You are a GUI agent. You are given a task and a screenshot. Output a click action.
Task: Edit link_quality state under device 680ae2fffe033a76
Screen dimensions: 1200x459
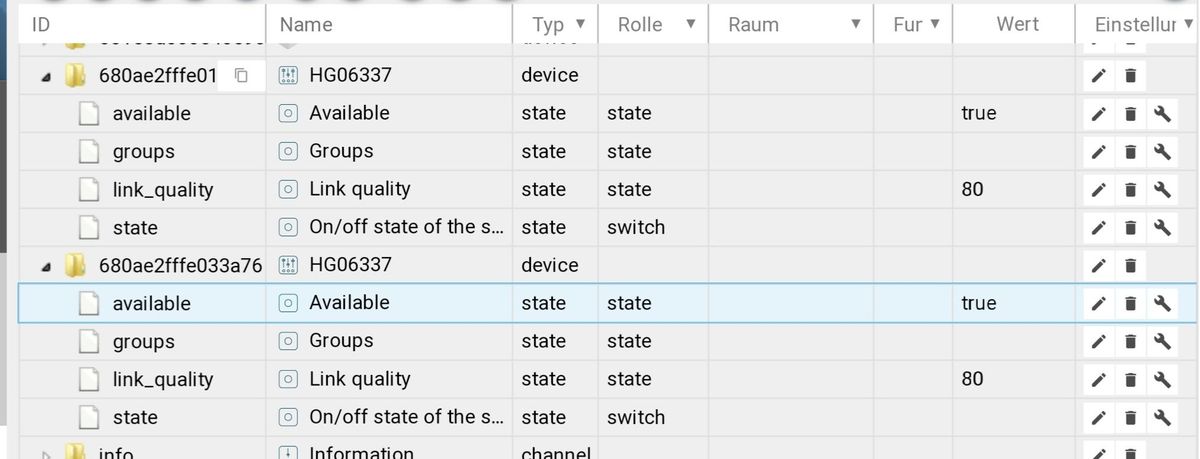(1097, 379)
